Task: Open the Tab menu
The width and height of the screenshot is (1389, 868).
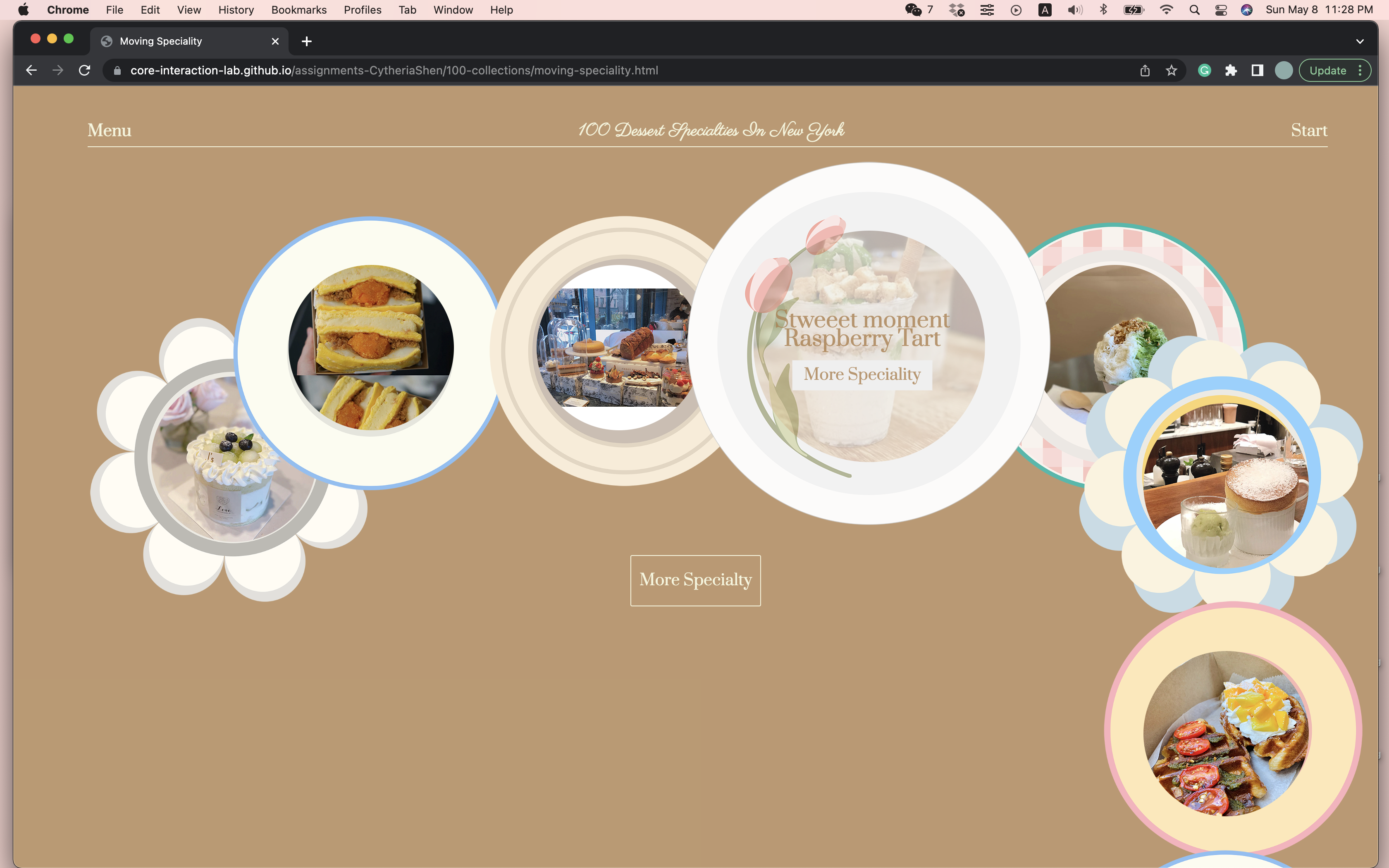Action: 407,10
